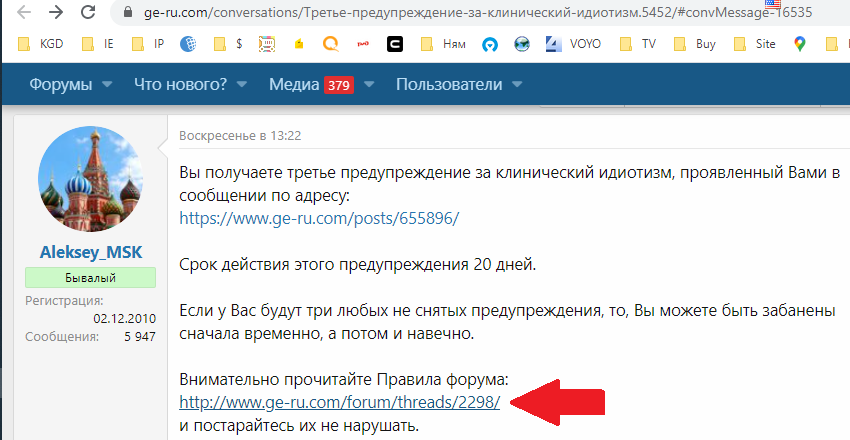Reload the page with the refresh icon
This screenshot has height=440, width=850.
[90, 13]
